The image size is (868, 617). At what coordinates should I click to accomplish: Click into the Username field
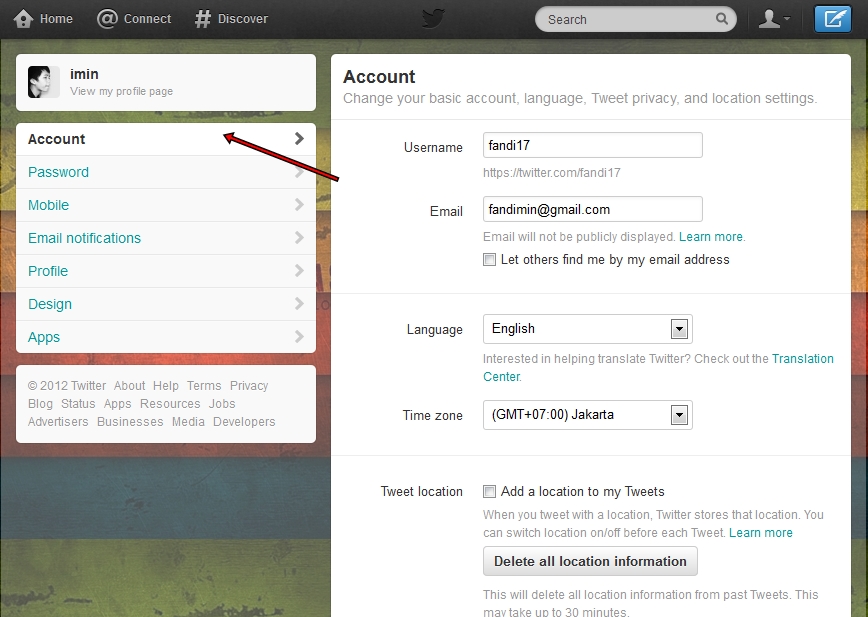click(x=593, y=145)
